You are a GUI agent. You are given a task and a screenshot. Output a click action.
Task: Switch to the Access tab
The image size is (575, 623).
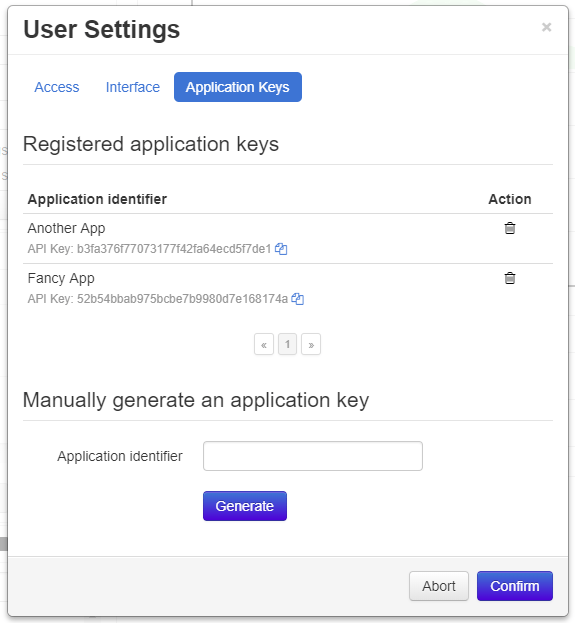[x=57, y=87]
